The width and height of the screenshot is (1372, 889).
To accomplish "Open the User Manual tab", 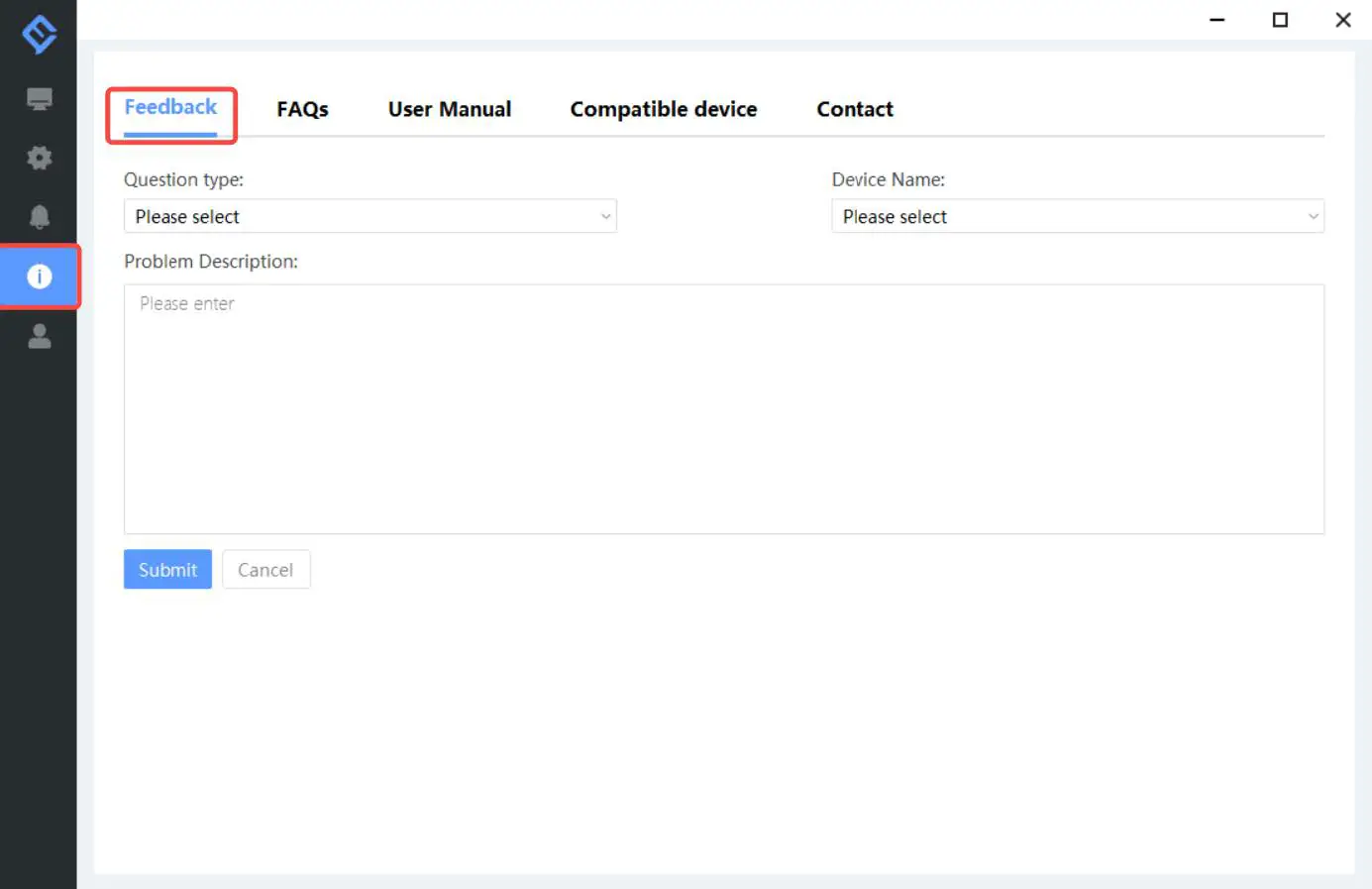I will click(450, 109).
